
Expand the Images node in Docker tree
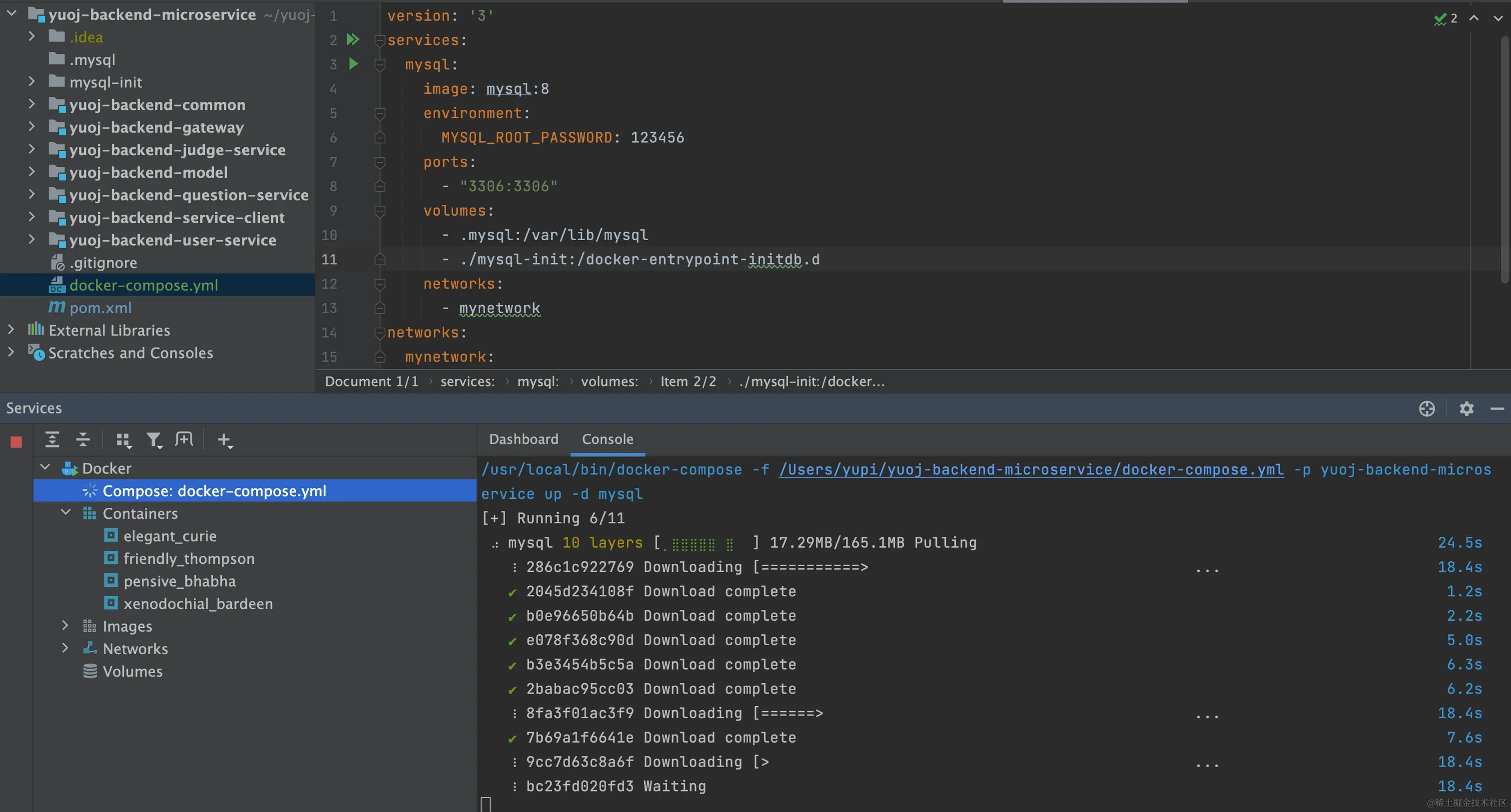pos(65,626)
